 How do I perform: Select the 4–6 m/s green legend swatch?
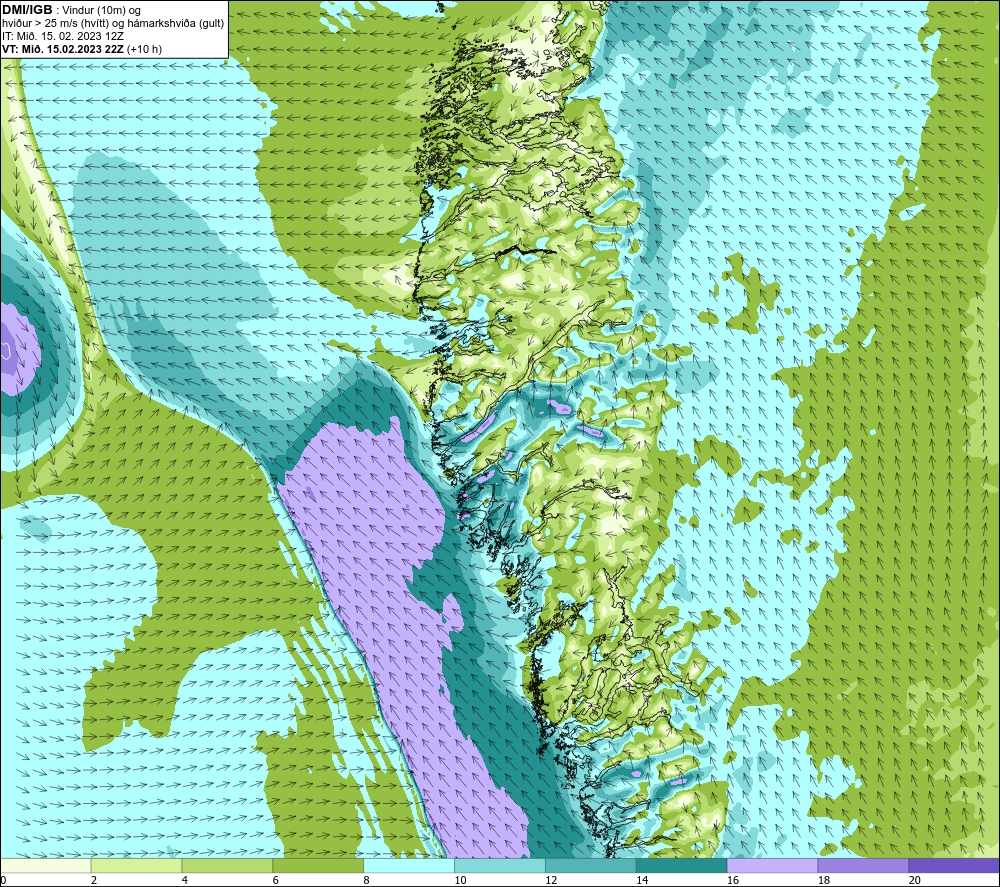point(227,865)
